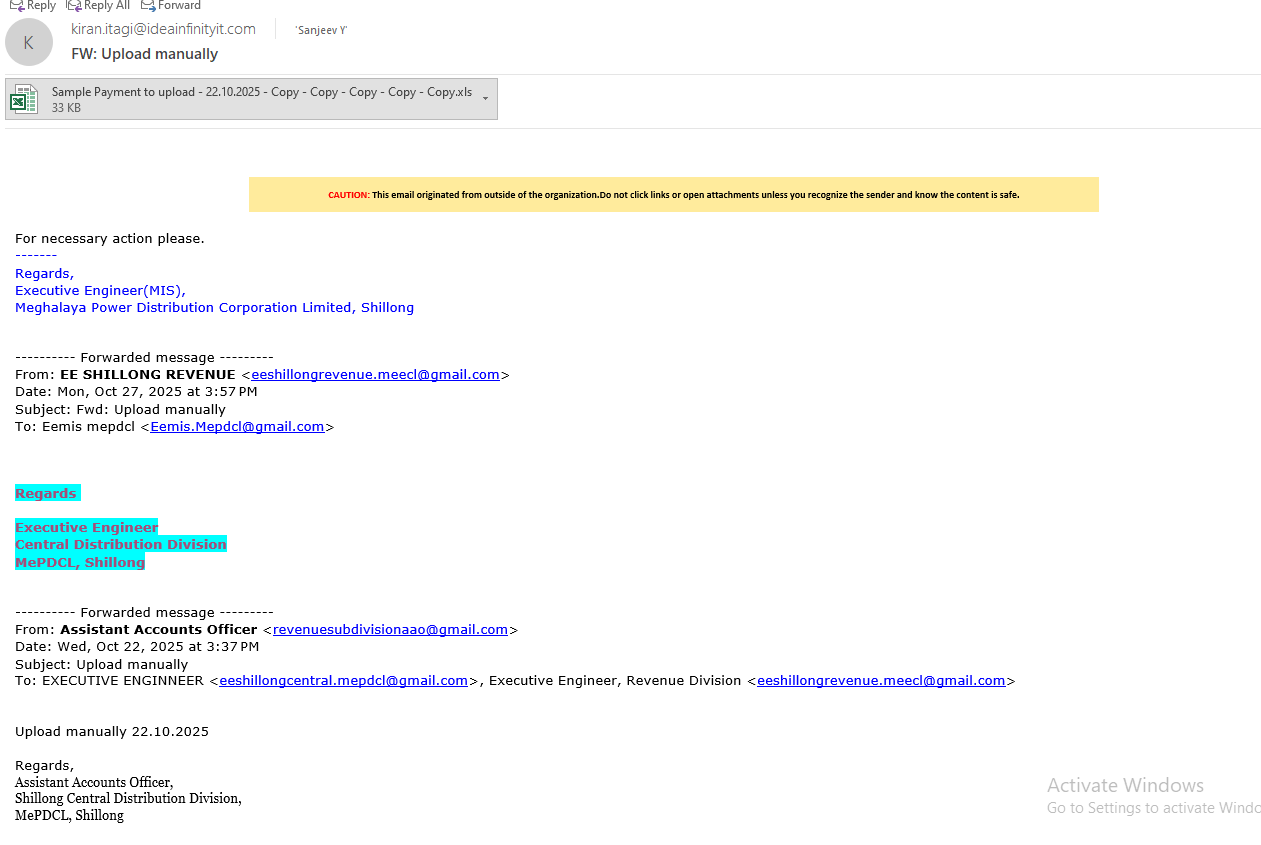
Task: Click the blue 'Executive Engineer(MIS),' line
Action: tap(100, 290)
